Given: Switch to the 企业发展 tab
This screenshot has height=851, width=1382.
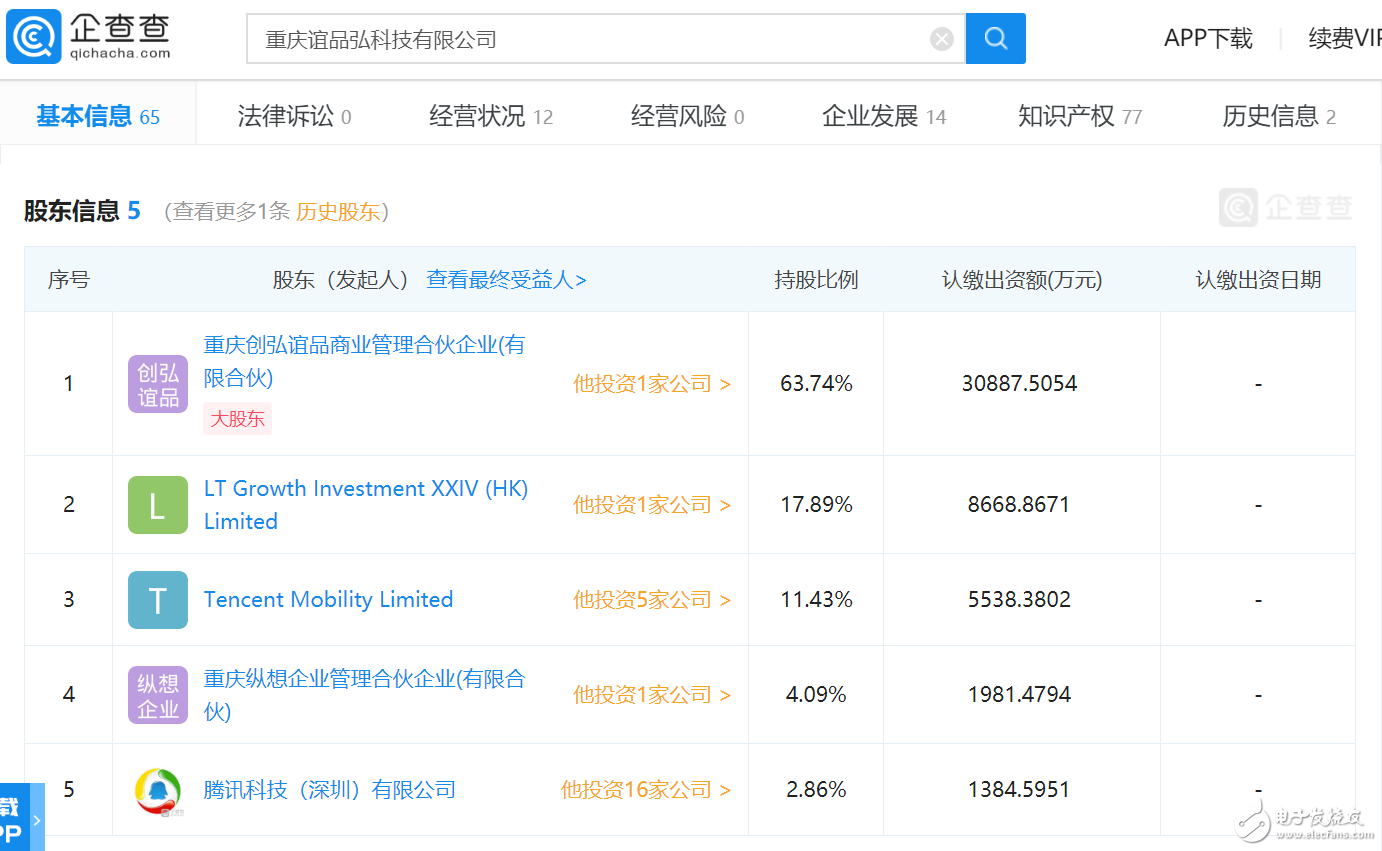Looking at the screenshot, I should coord(872,115).
